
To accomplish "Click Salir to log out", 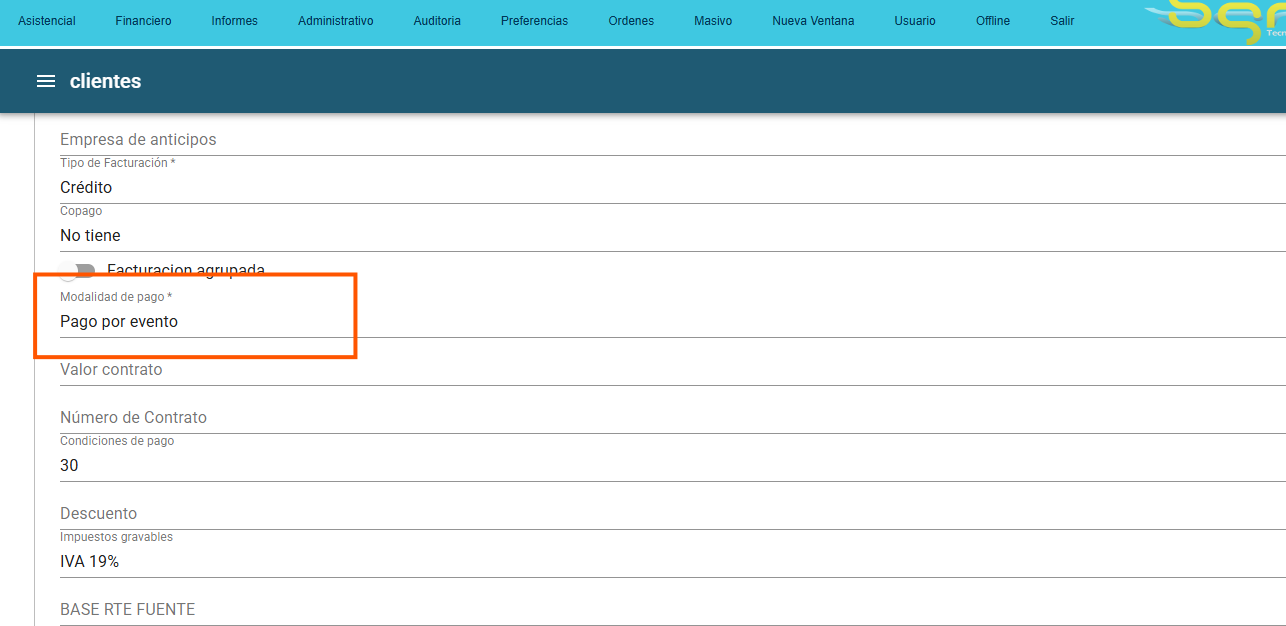I will click(1062, 21).
